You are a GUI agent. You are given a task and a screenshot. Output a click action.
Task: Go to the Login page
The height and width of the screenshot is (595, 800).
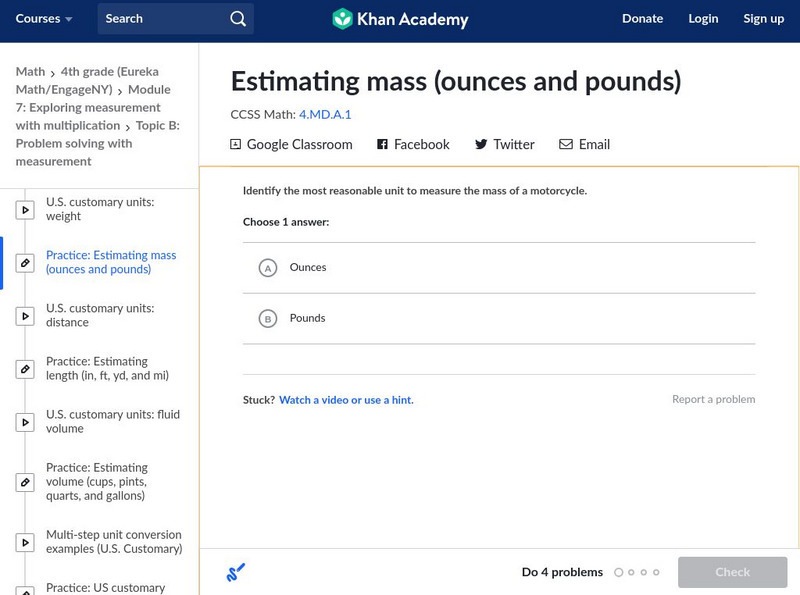[703, 19]
